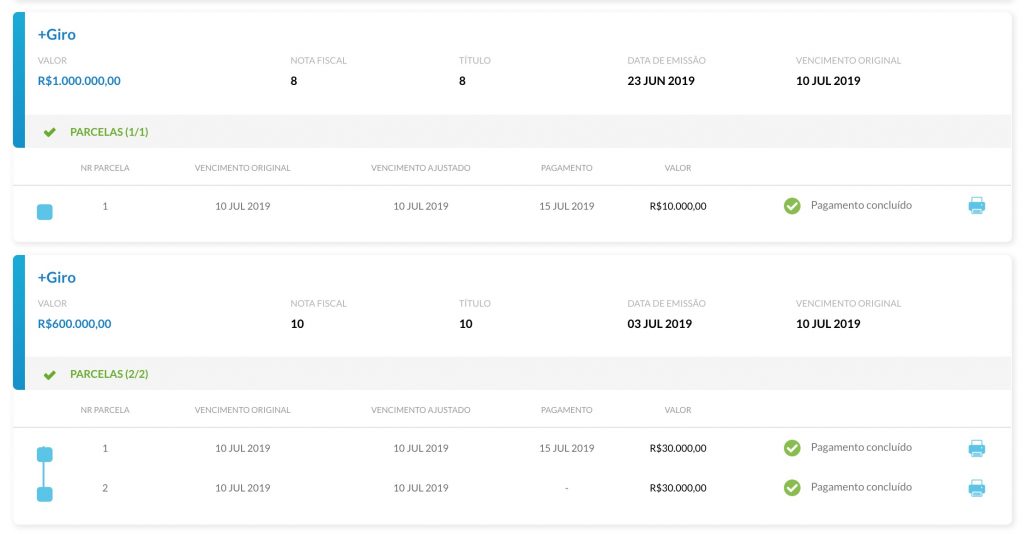Image resolution: width=1024 pixels, height=534 pixels.
Task: Select blue marker for installment 1 in second card
Action: [x=44, y=454]
